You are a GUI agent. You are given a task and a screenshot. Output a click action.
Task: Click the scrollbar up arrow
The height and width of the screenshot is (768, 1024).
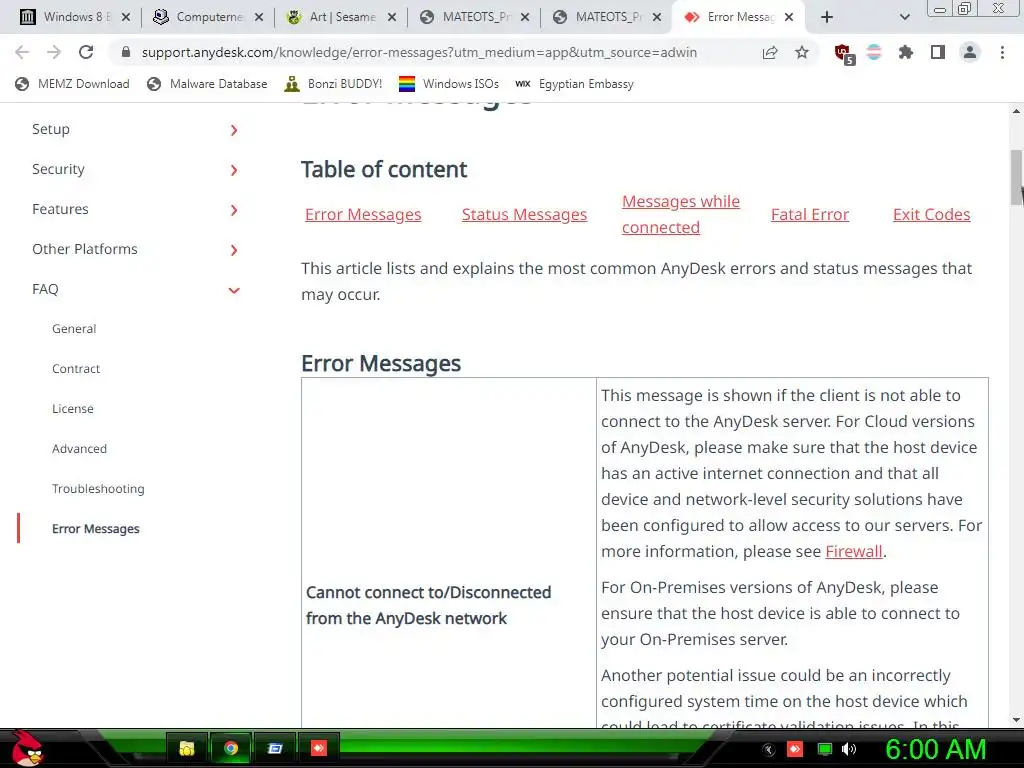click(x=1016, y=112)
